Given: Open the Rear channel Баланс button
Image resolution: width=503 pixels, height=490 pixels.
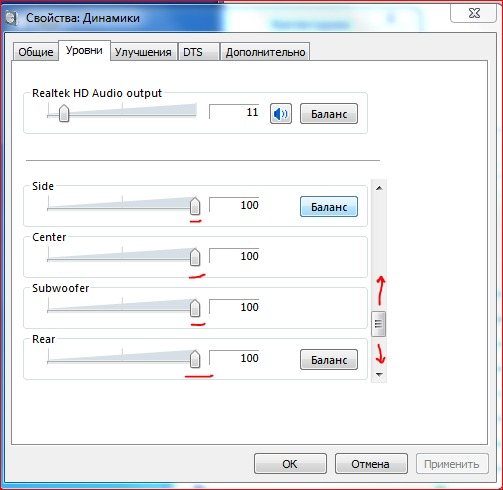Looking at the screenshot, I should (329, 360).
